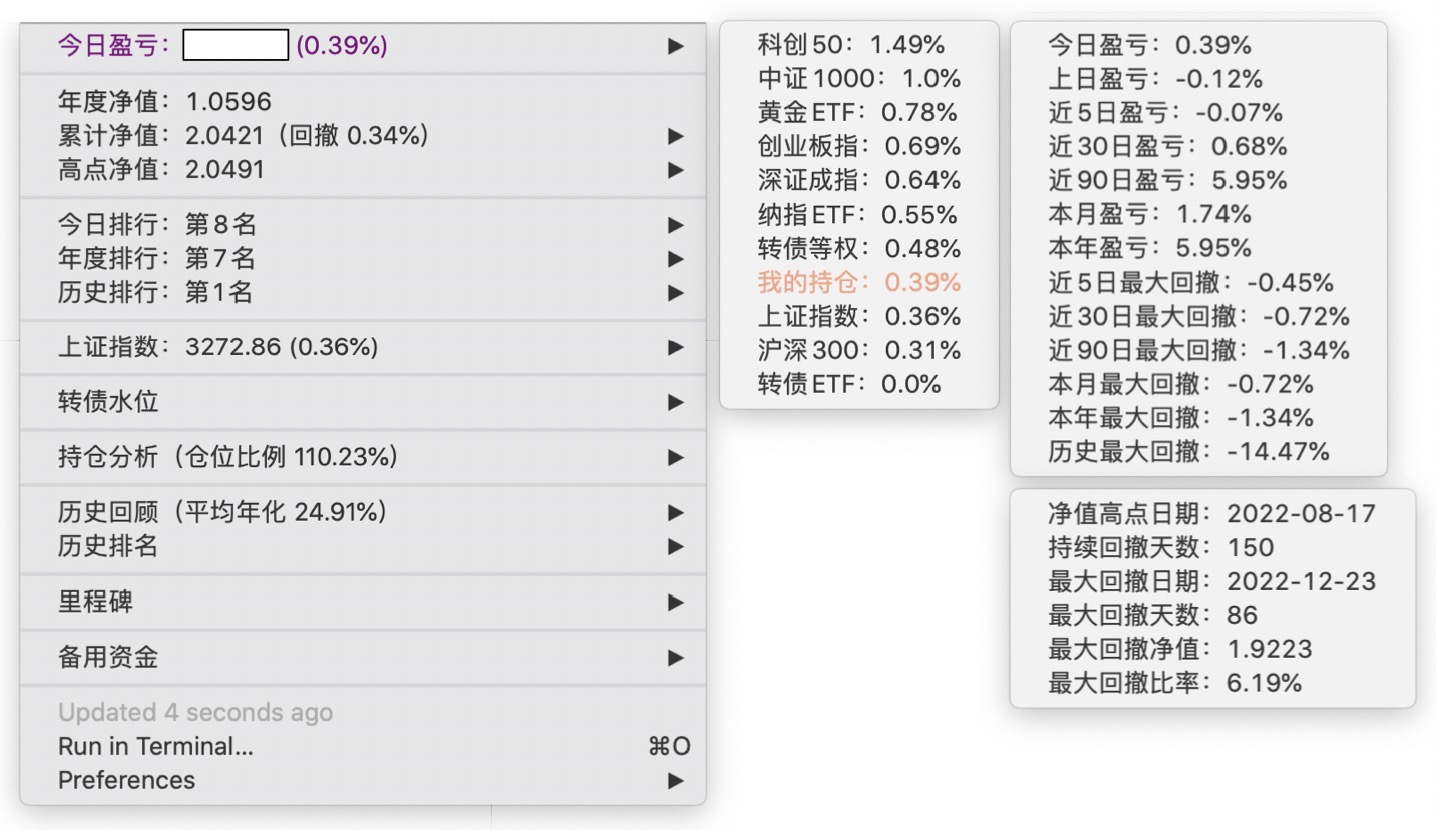Expand the 累计净值 submenu arrow
The width and height of the screenshot is (1436, 830).
click(x=676, y=136)
